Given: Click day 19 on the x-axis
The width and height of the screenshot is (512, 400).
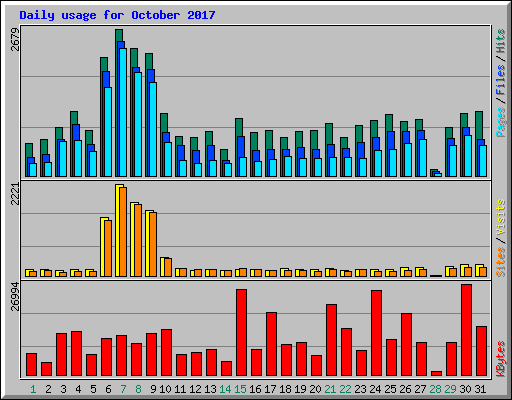Looking at the screenshot, I should (300, 389).
